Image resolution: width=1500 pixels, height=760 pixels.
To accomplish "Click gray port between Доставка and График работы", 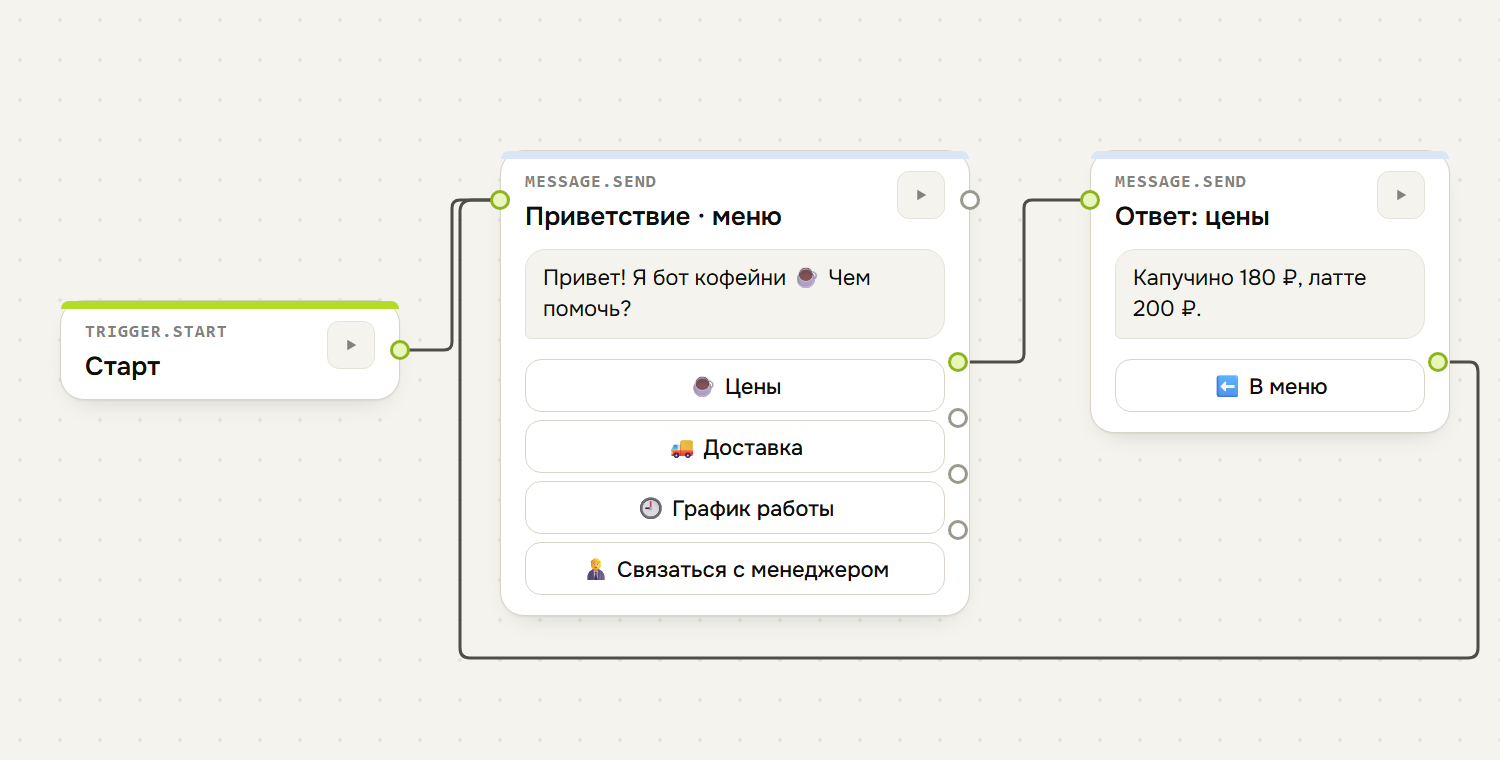I will click(958, 474).
